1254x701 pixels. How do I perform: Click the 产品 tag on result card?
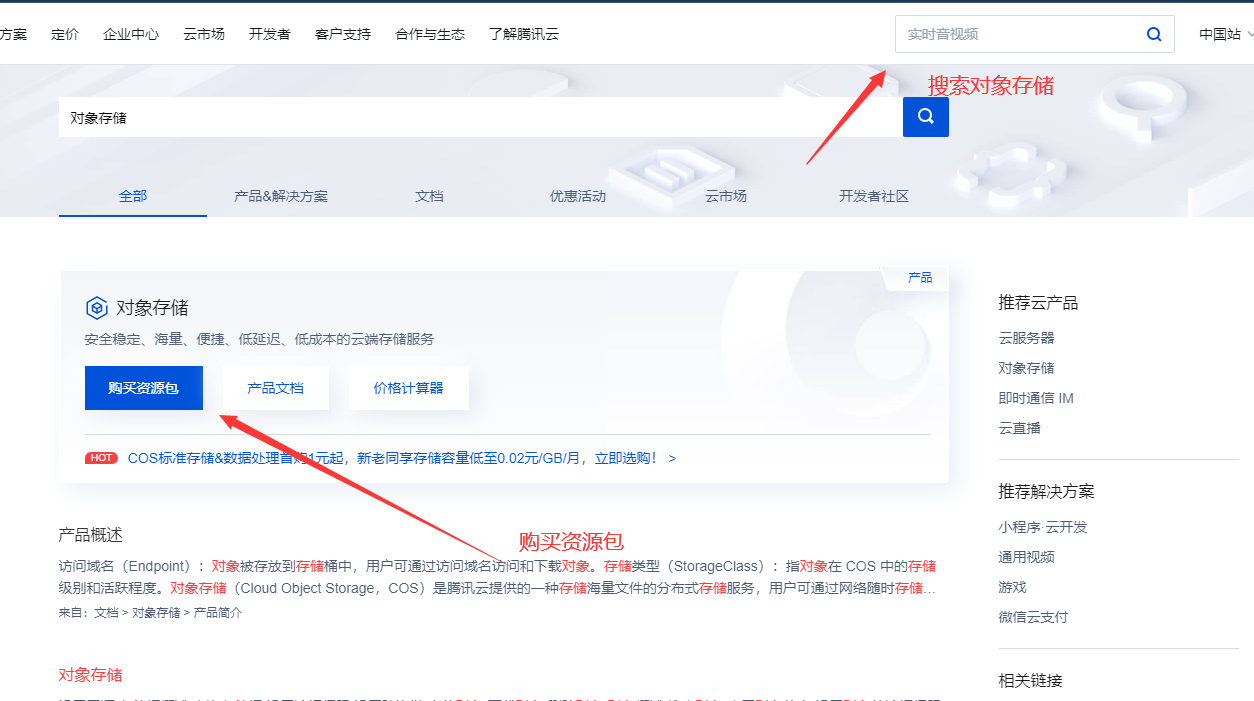click(x=920, y=278)
